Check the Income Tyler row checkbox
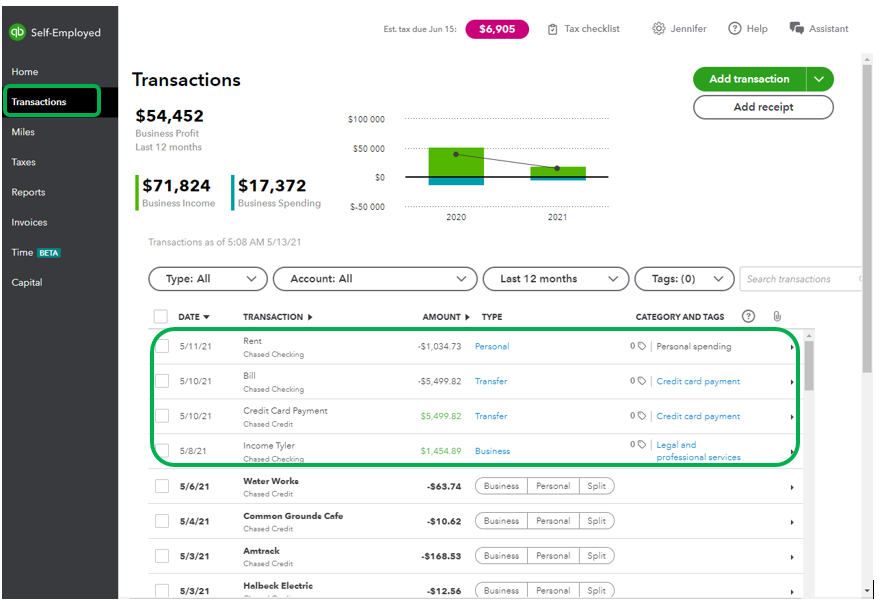The image size is (884, 601). coord(162,450)
